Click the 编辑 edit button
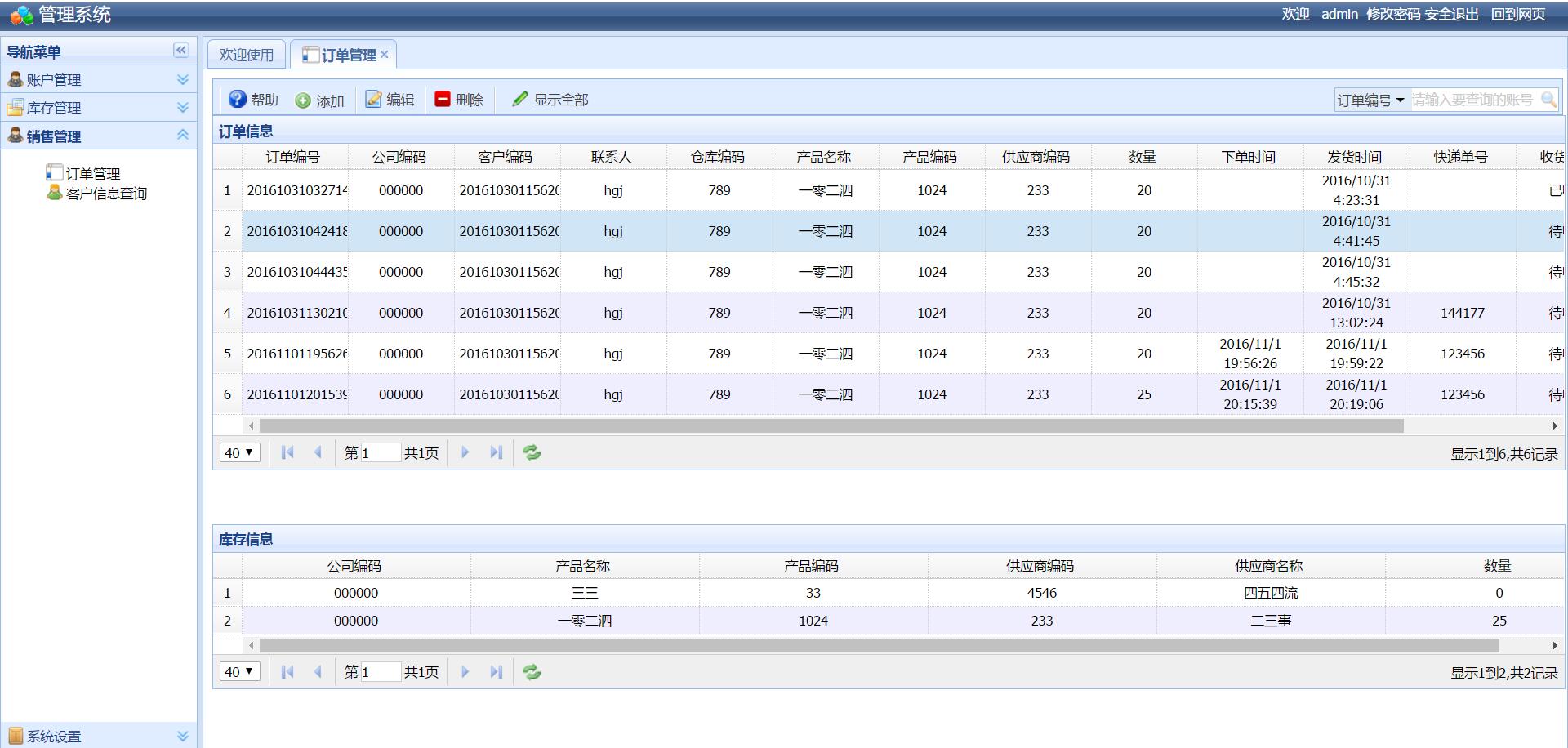Viewport: 1568px width, 748px height. coord(390,100)
